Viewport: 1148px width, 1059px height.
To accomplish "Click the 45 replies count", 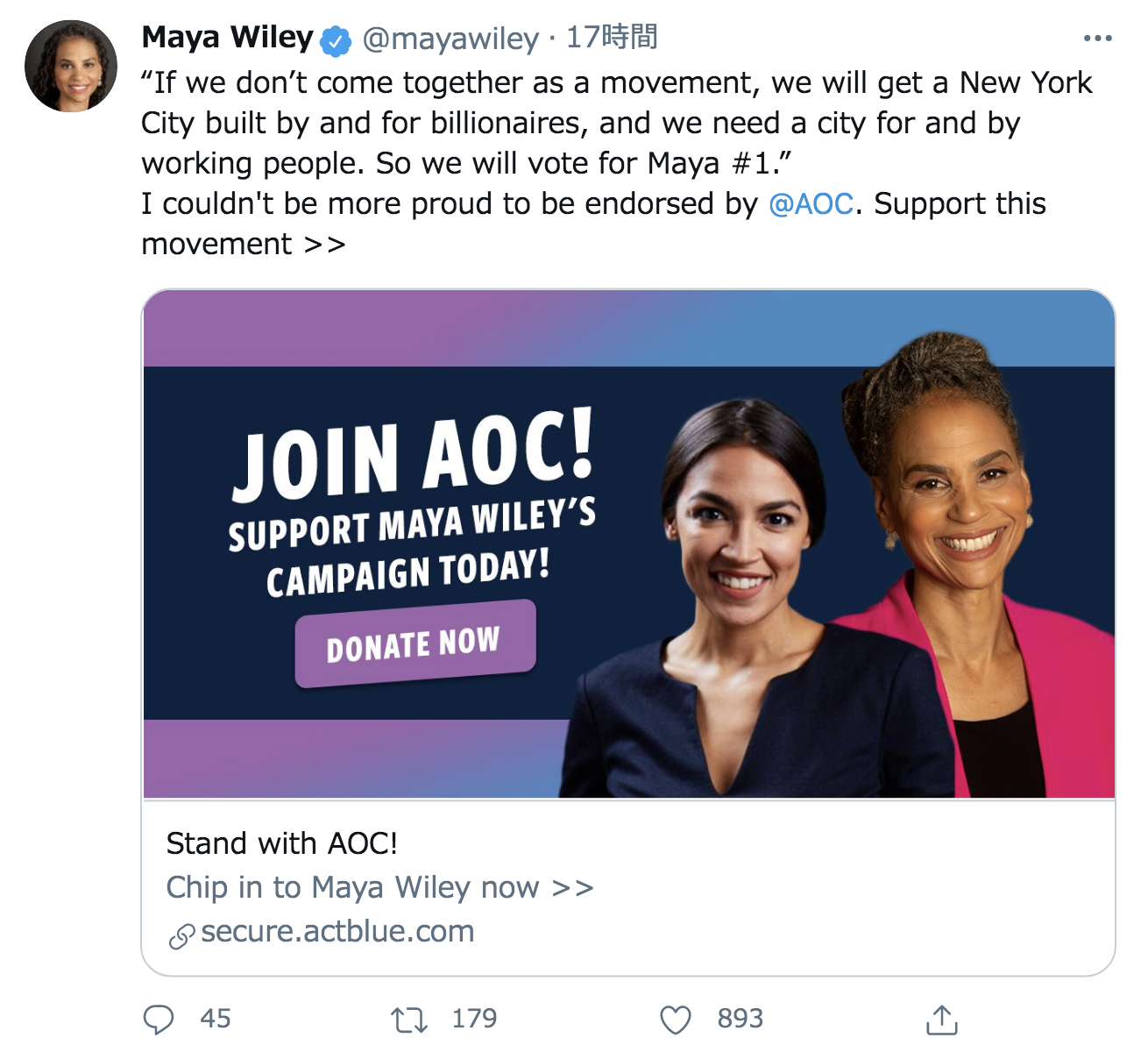I will [216, 1019].
